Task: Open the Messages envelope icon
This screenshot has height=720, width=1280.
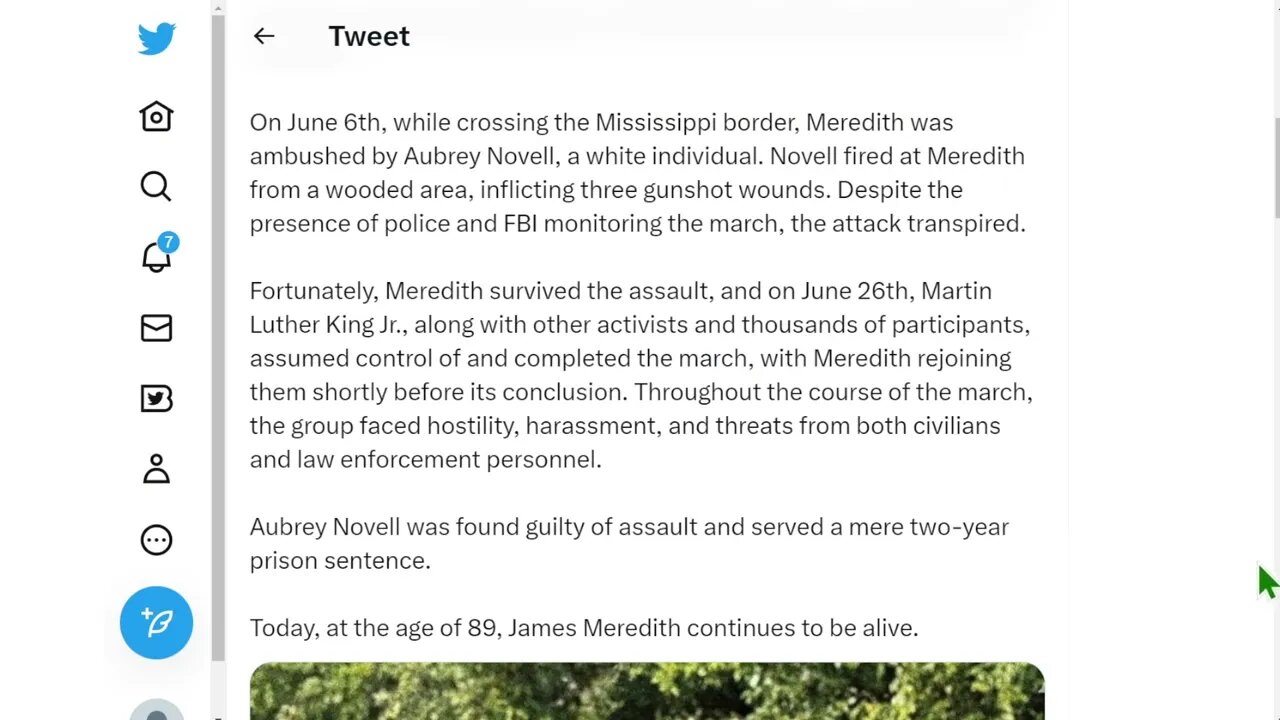Action: [156, 328]
